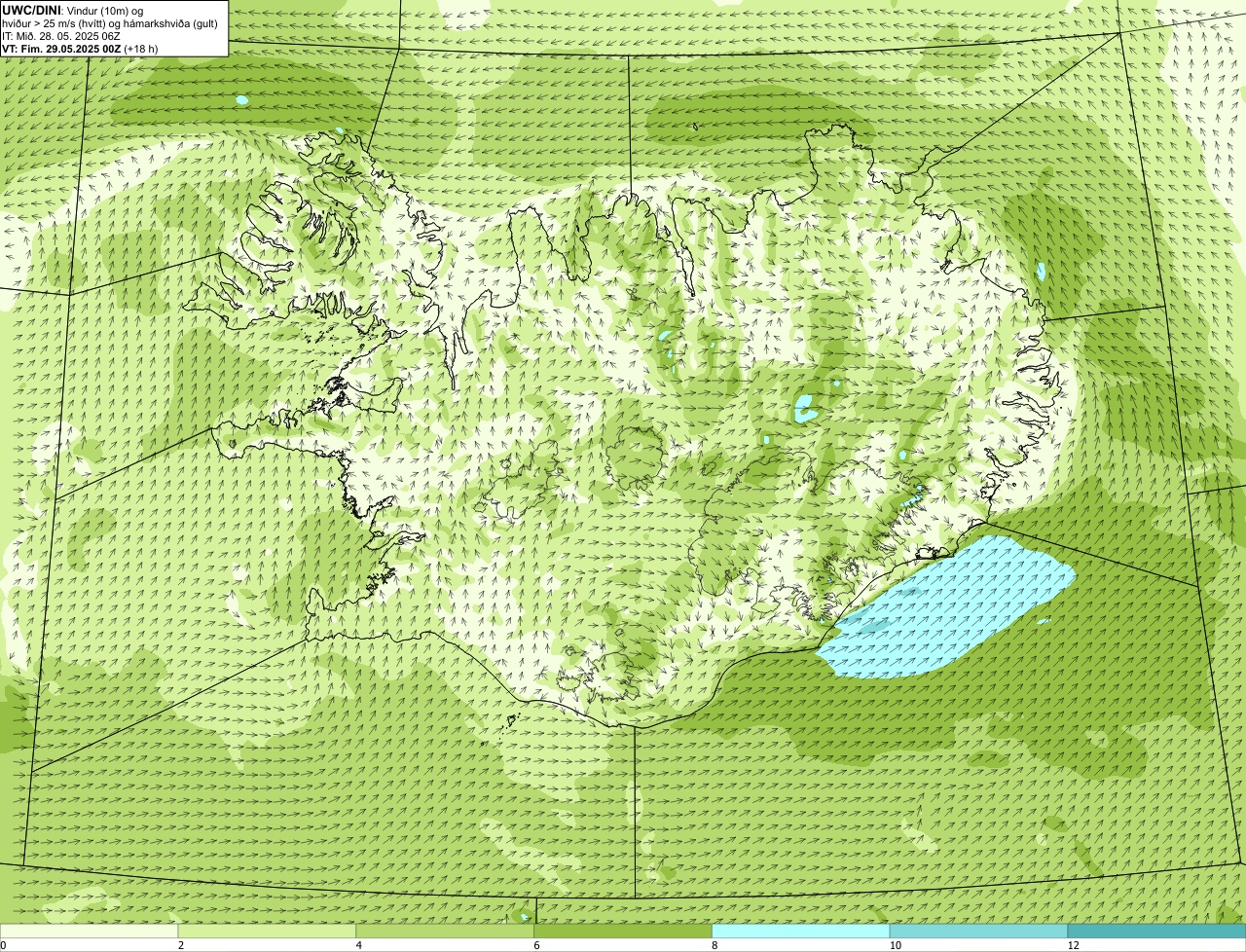Click the pale yellow 0–2 legend color segment
The image size is (1246, 952).
pyautogui.click(x=90, y=931)
